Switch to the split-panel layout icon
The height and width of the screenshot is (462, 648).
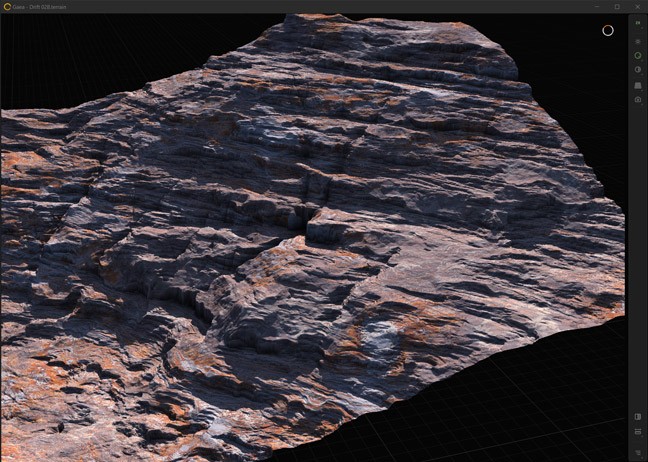pos(638,417)
